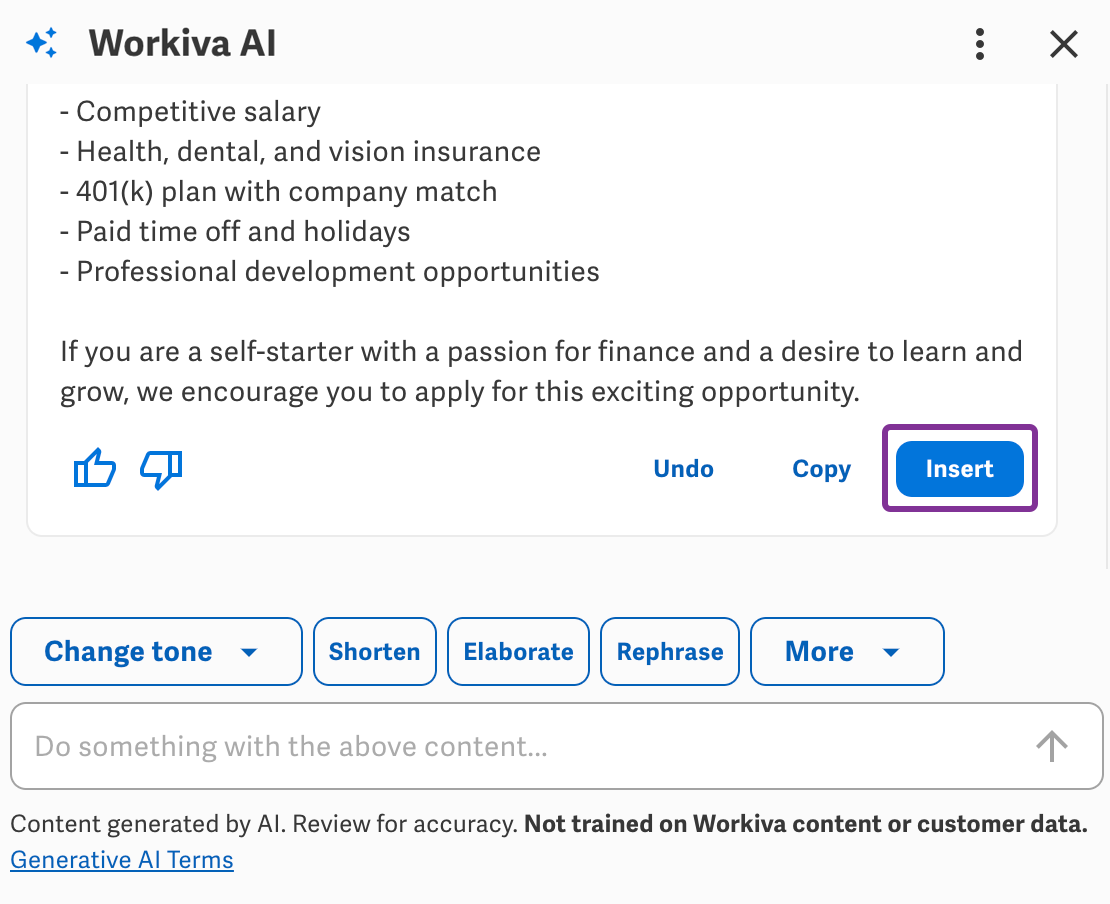1110x904 pixels.
Task: Click Rephrase to rewrite the content
Action: [669, 651]
